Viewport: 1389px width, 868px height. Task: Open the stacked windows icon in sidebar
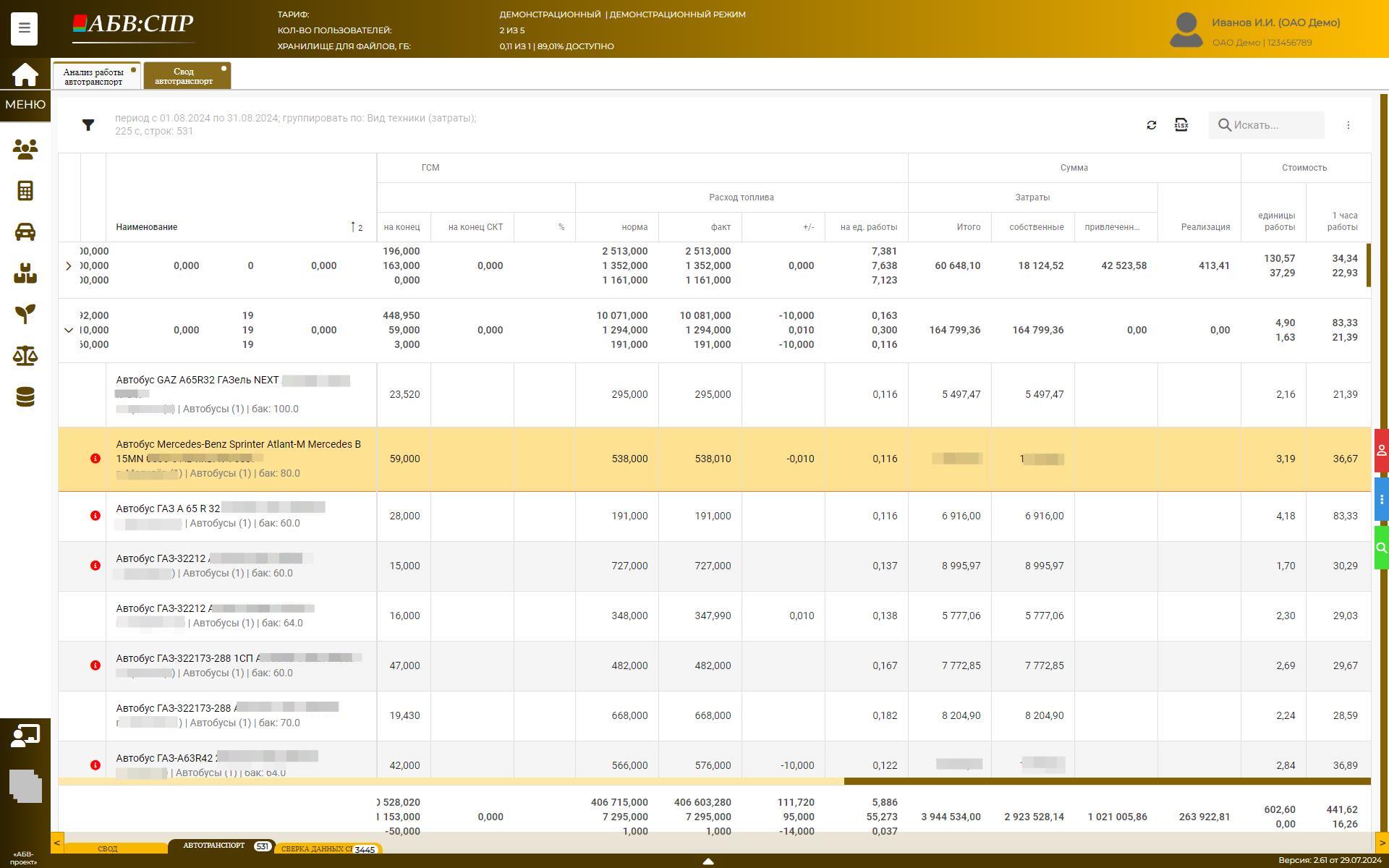25,786
